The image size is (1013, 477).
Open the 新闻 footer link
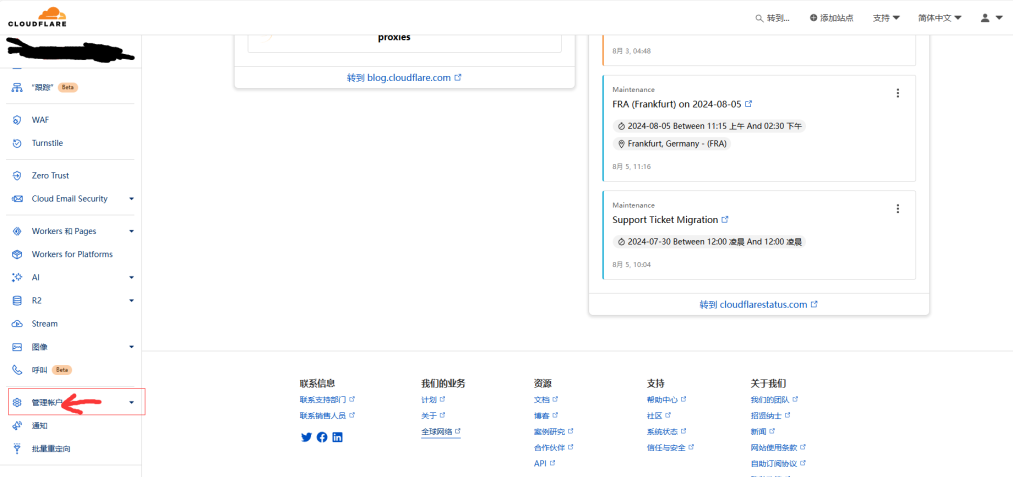point(763,431)
